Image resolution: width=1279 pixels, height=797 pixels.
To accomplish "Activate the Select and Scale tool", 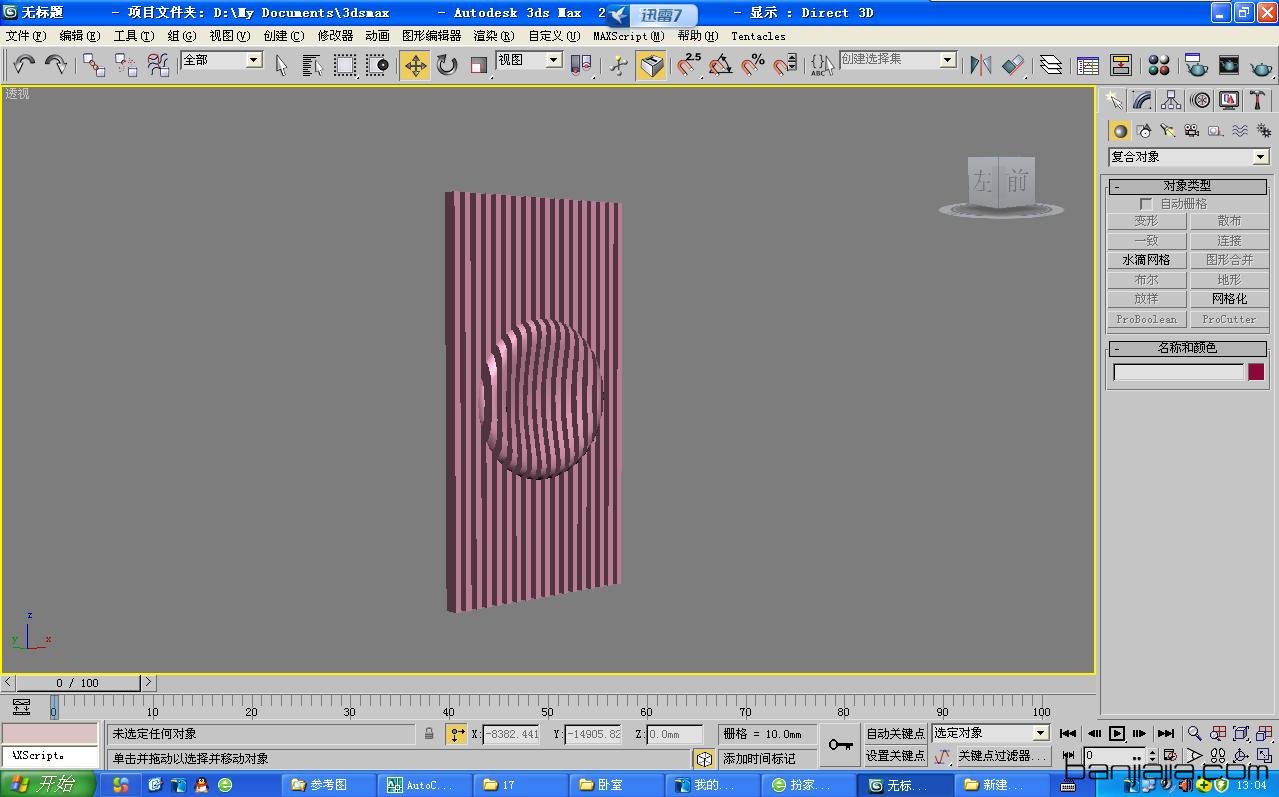I will (479, 65).
